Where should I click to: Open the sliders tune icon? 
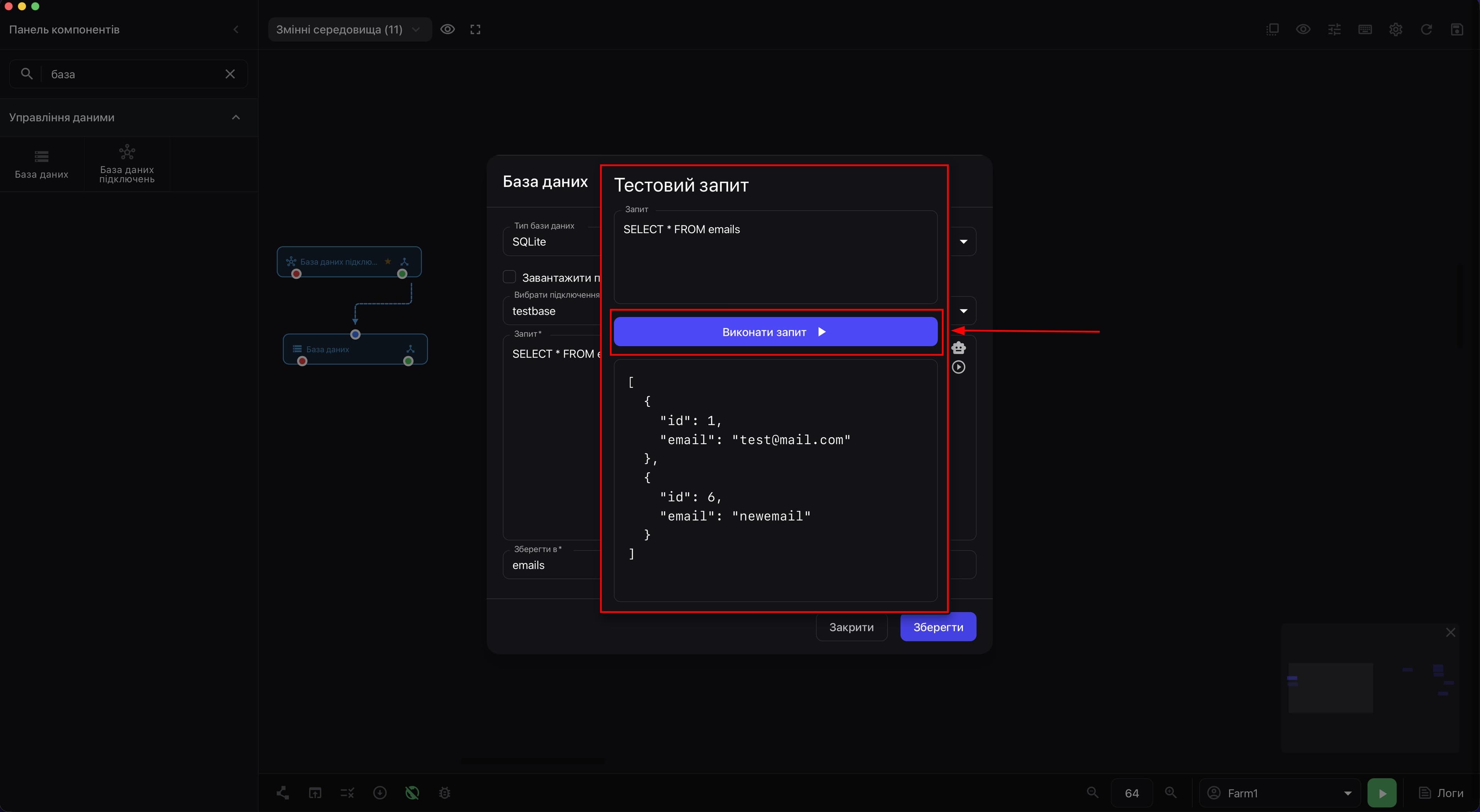[x=1334, y=29]
